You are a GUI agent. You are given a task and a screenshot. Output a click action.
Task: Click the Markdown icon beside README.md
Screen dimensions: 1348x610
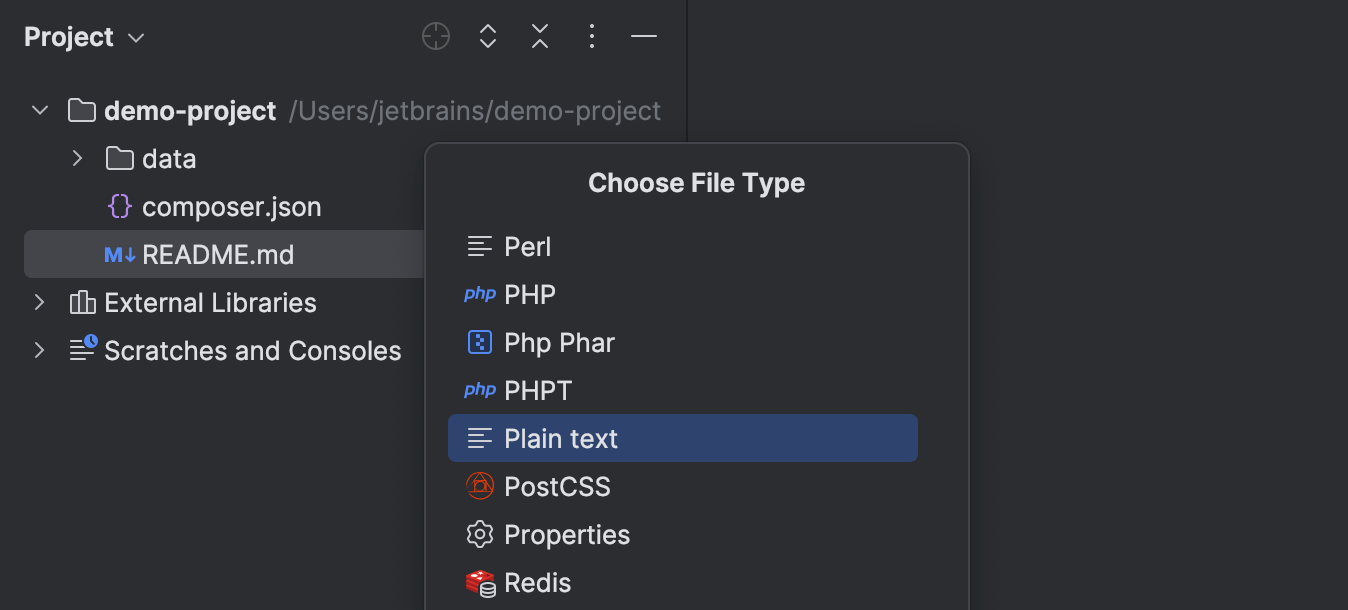(118, 254)
